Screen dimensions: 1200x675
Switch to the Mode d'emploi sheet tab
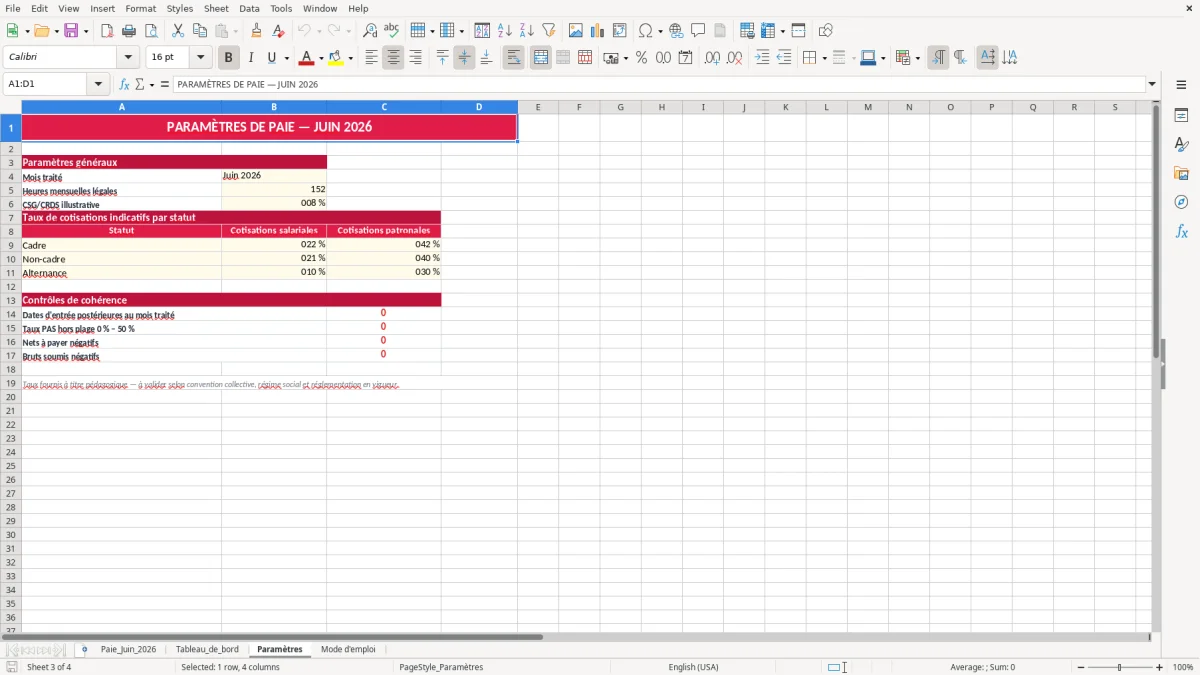pos(348,649)
